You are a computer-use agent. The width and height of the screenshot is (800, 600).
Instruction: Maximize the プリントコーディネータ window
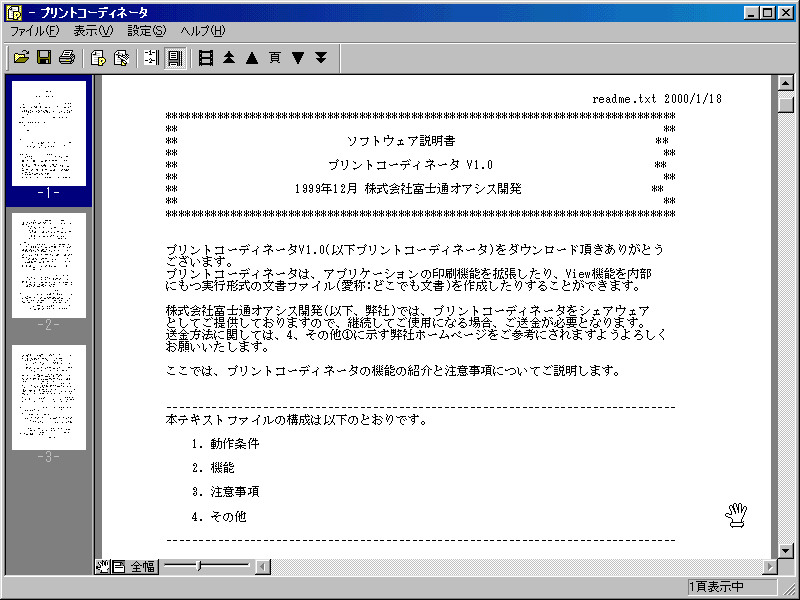coord(767,12)
